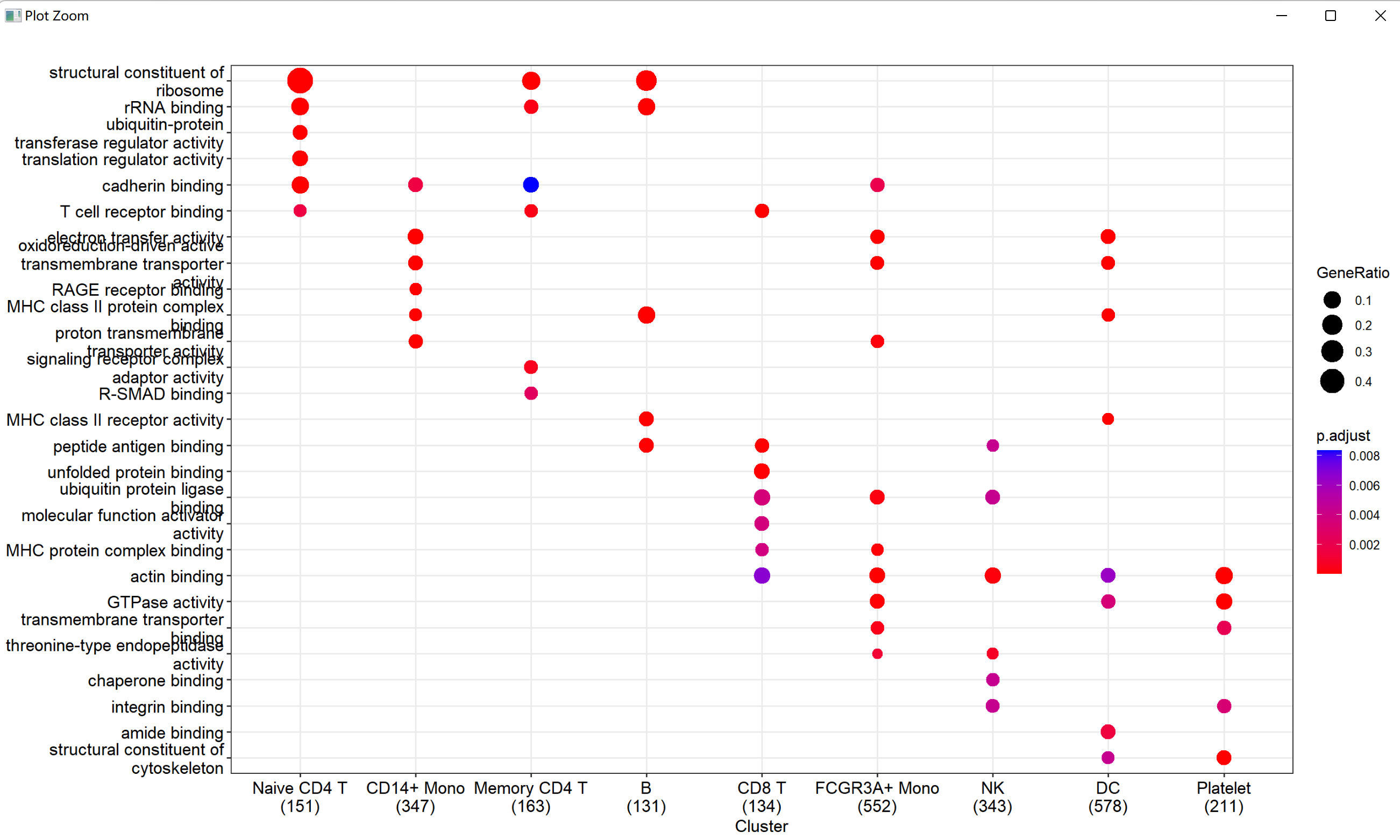Click the MHC class II protein complex dot for B

click(x=646, y=315)
